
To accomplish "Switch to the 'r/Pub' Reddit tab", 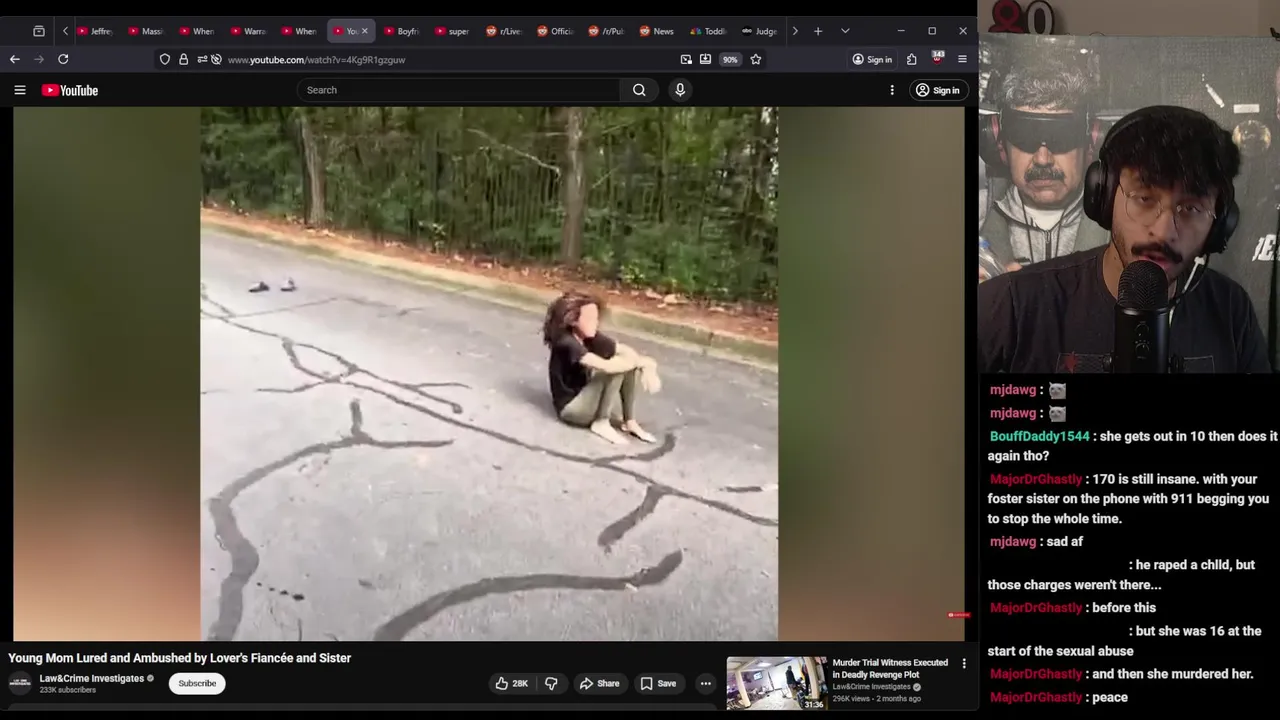I will 606,31.
